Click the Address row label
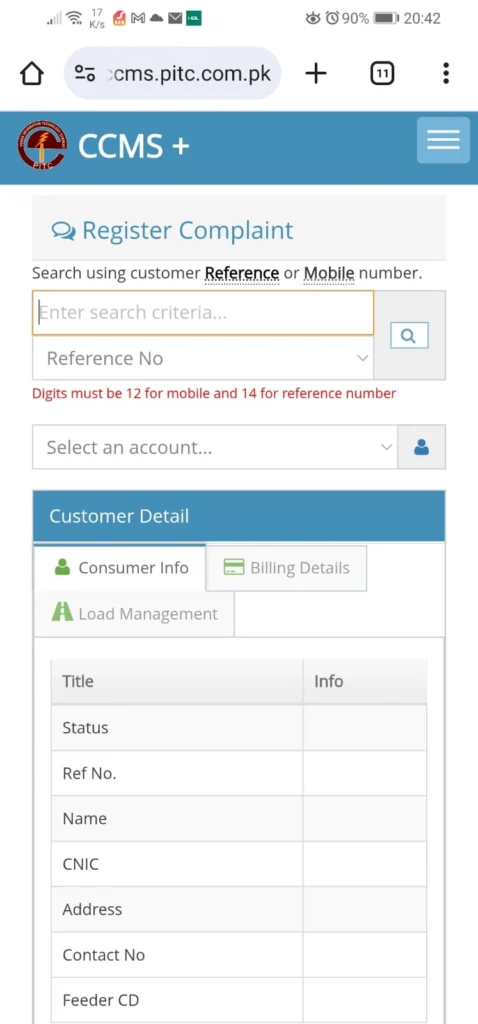This screenshot has width=478, height=1024. point(92,909)
